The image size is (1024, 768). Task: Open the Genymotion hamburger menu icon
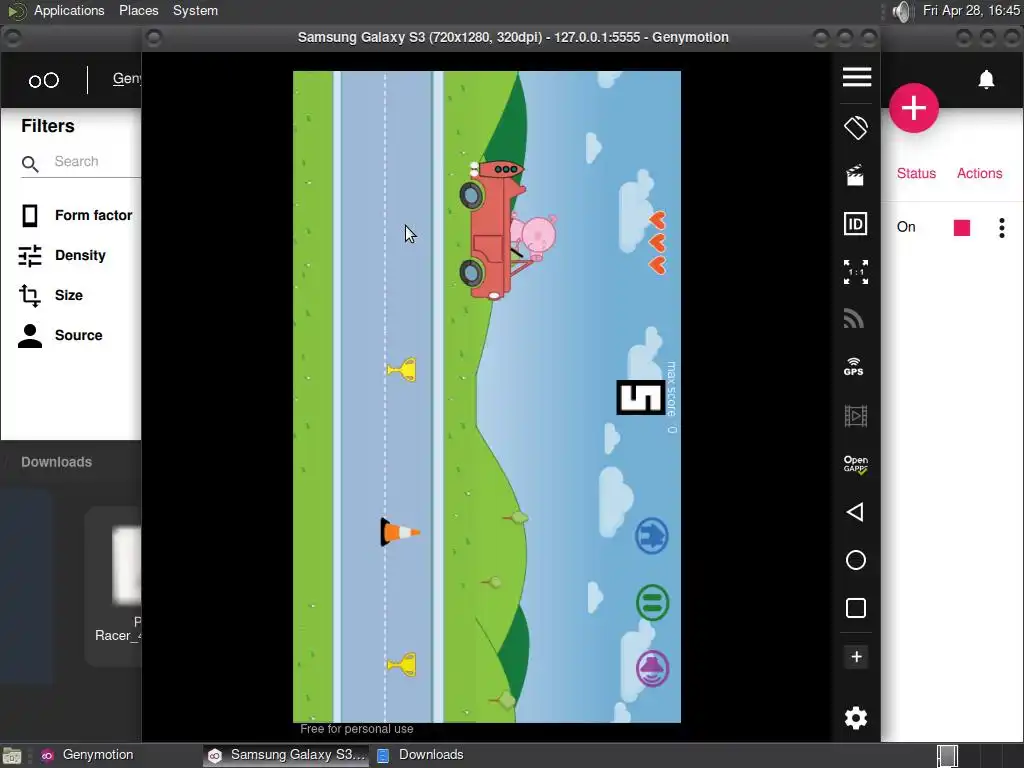pos(856,76)
